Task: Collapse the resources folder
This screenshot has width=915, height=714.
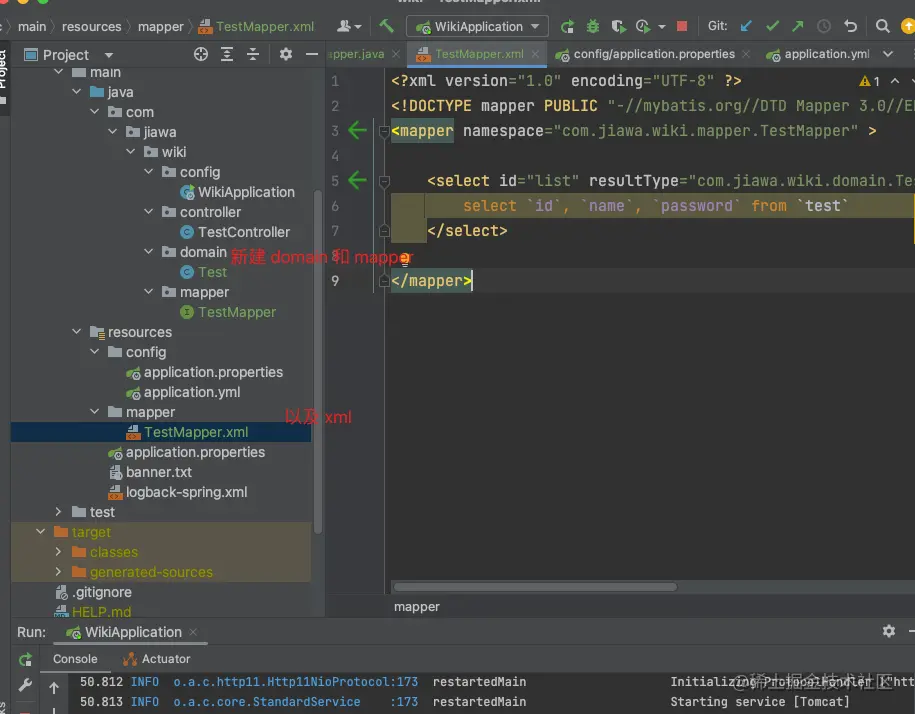Action: [x=76, y=331]
